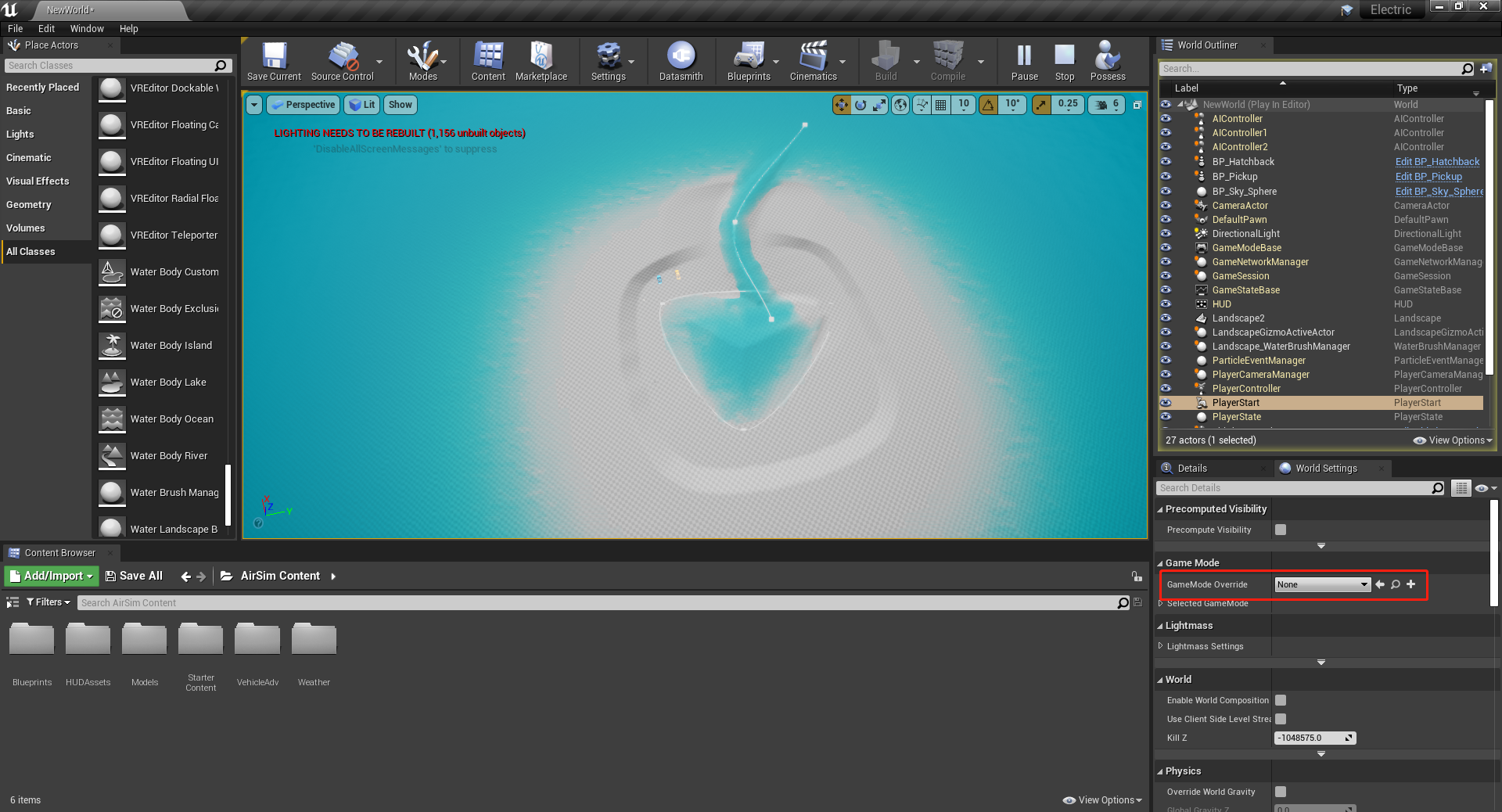Select the All Classes category in Place Actors
The height and width of the screenshot is (812, 1502).
click(31, 251)
